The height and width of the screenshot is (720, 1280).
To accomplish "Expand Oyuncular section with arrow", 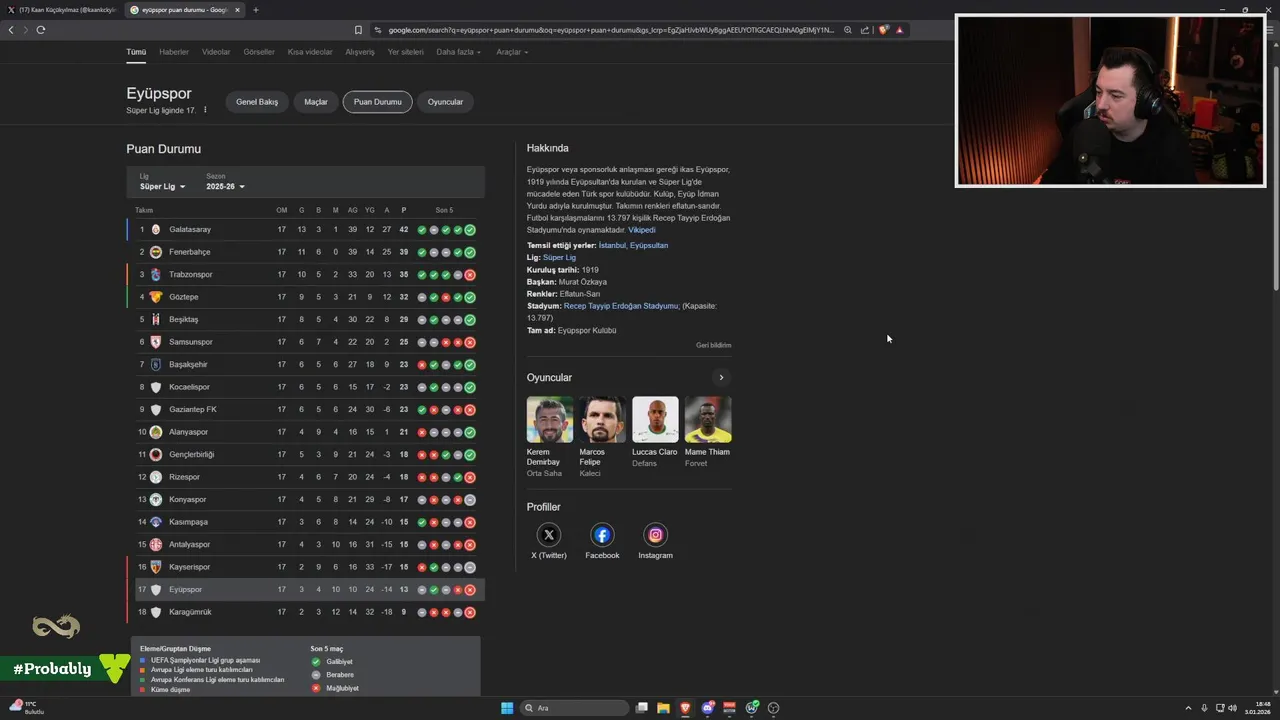I will coord(721,378).
